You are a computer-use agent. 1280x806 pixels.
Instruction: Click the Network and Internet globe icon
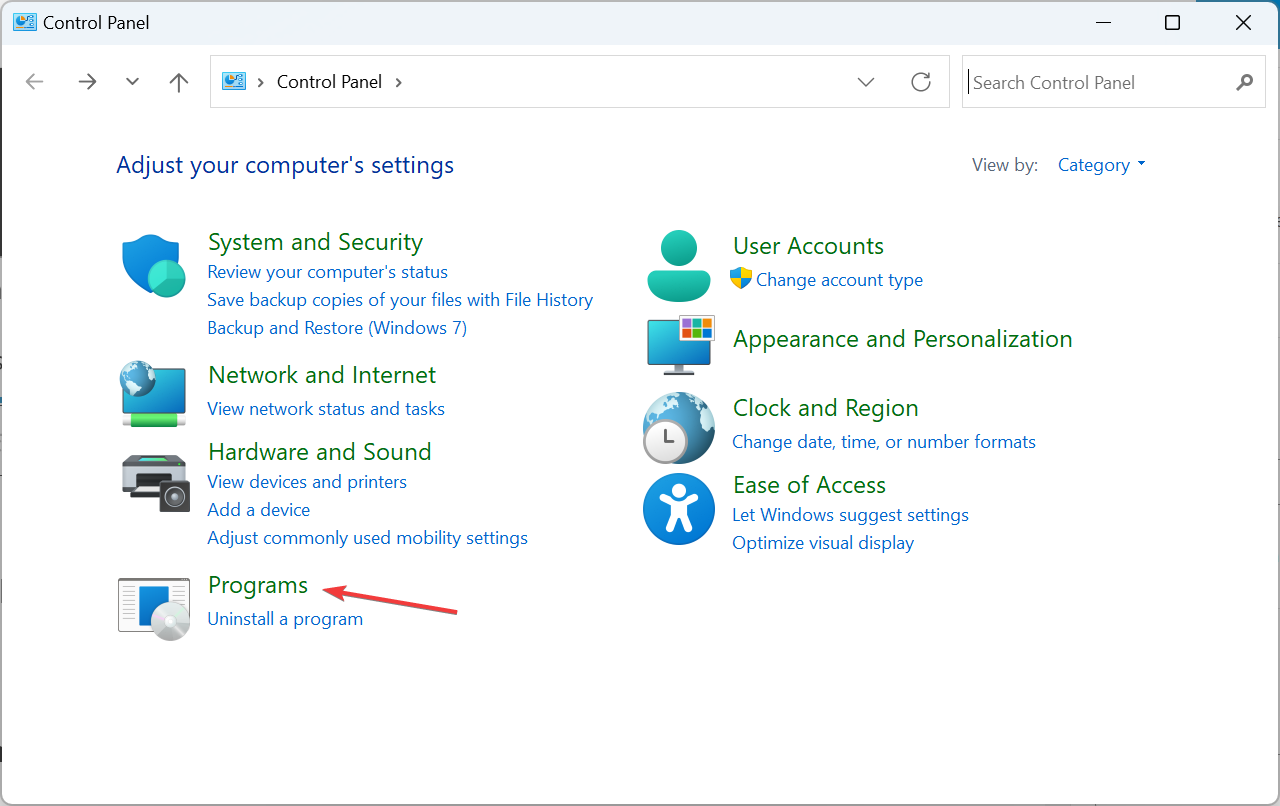(152, 394)
